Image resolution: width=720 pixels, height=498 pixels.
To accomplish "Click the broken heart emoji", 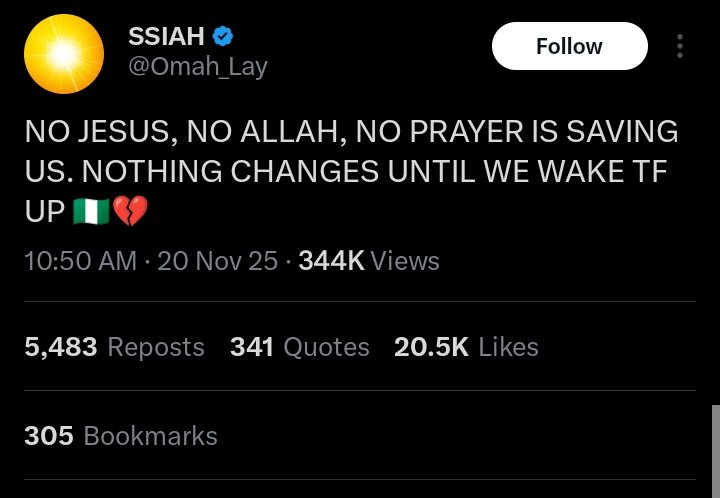I will 129,211.
